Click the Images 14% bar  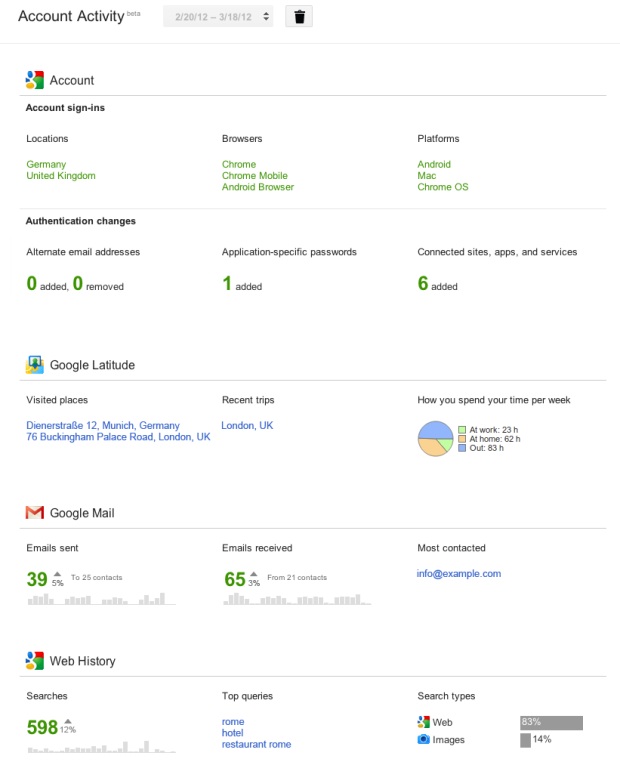[525, 740]
